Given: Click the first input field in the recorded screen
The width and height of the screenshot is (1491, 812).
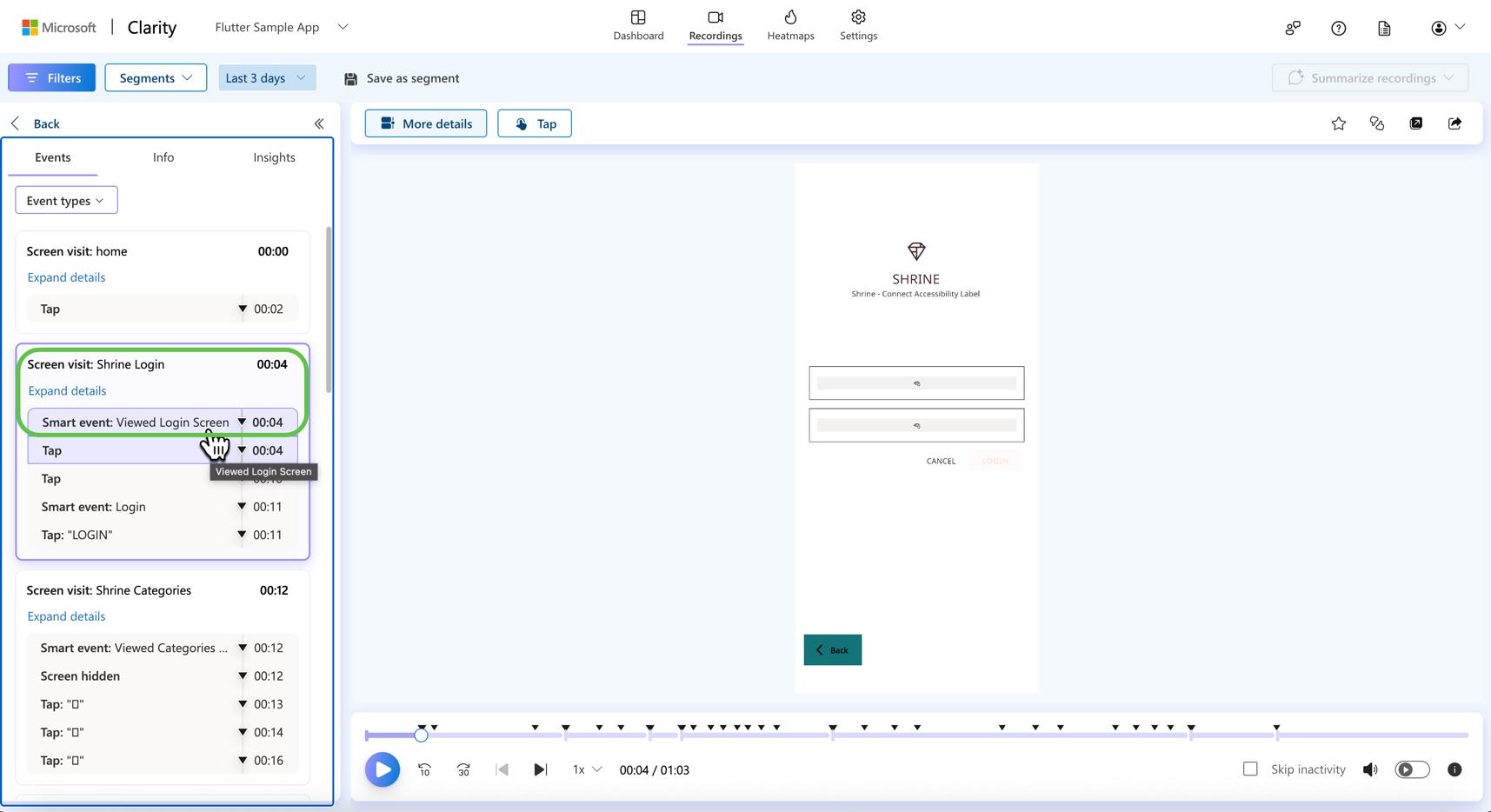Looking at the screenshot, I should pos(916,383).
